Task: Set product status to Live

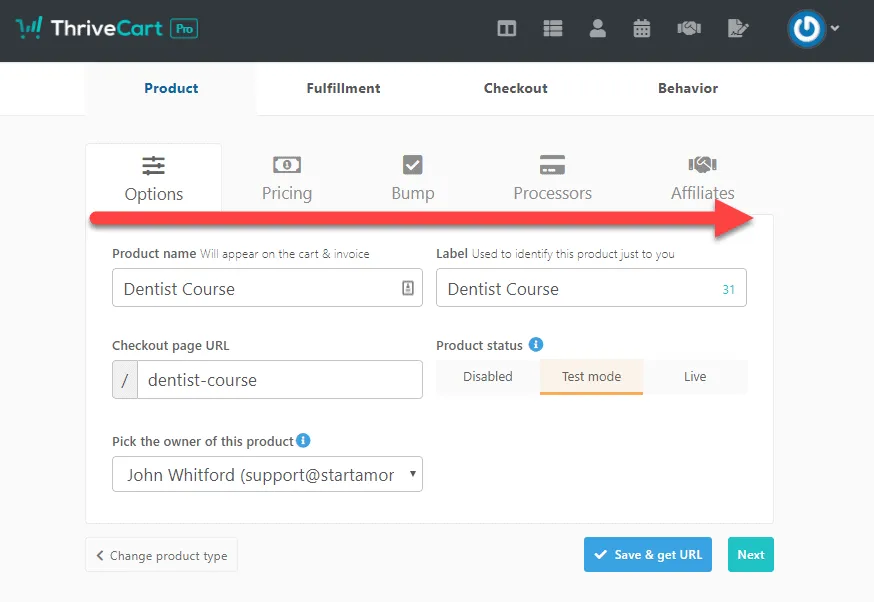Action: click(x=695, y=377)
